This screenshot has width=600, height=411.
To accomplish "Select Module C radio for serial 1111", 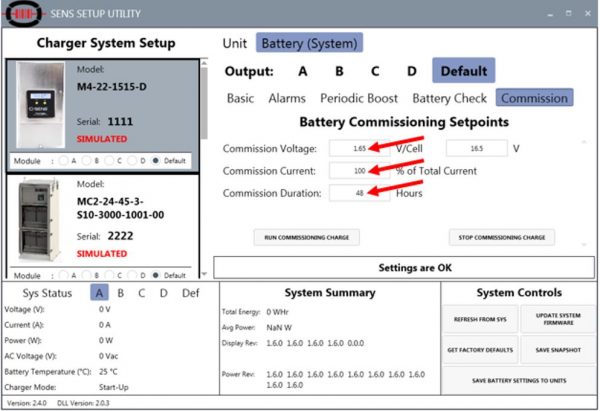I will [109, 161].
